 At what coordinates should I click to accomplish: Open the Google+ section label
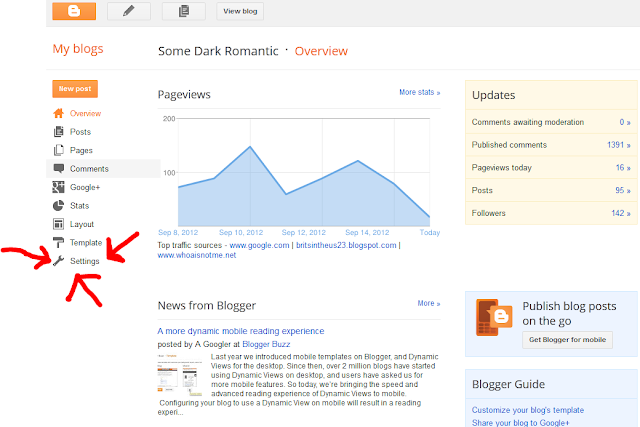coord(85,187)
